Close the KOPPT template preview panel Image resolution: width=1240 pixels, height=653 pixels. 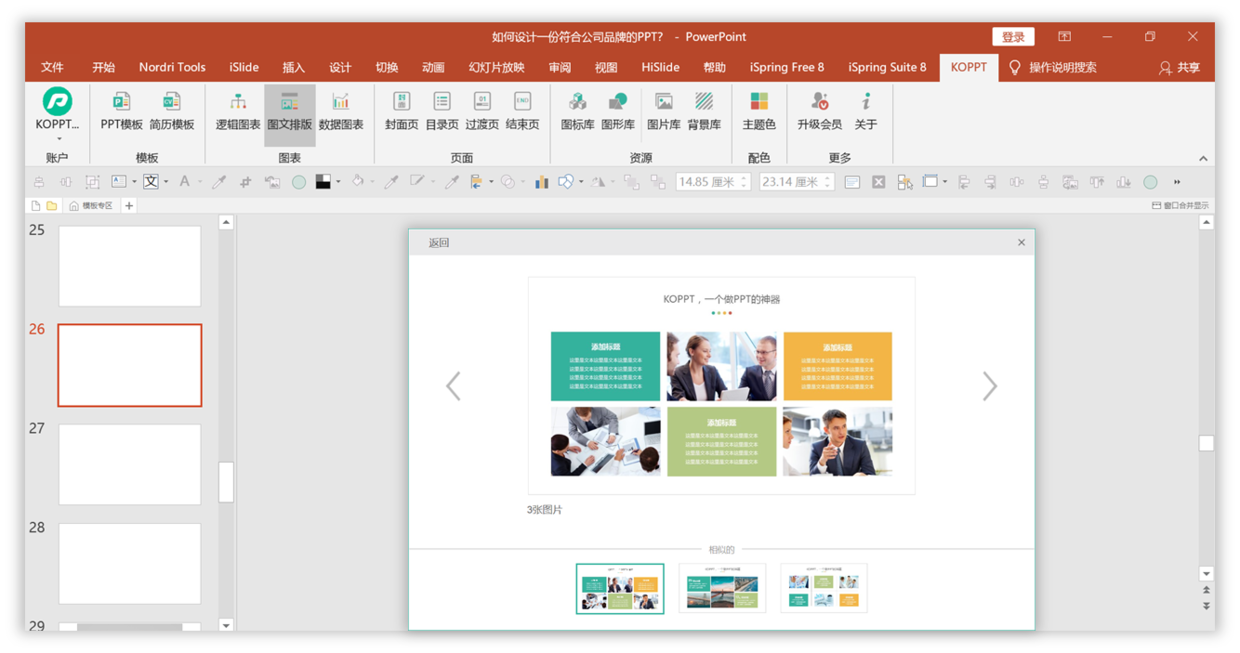(x=1021, y=242)
